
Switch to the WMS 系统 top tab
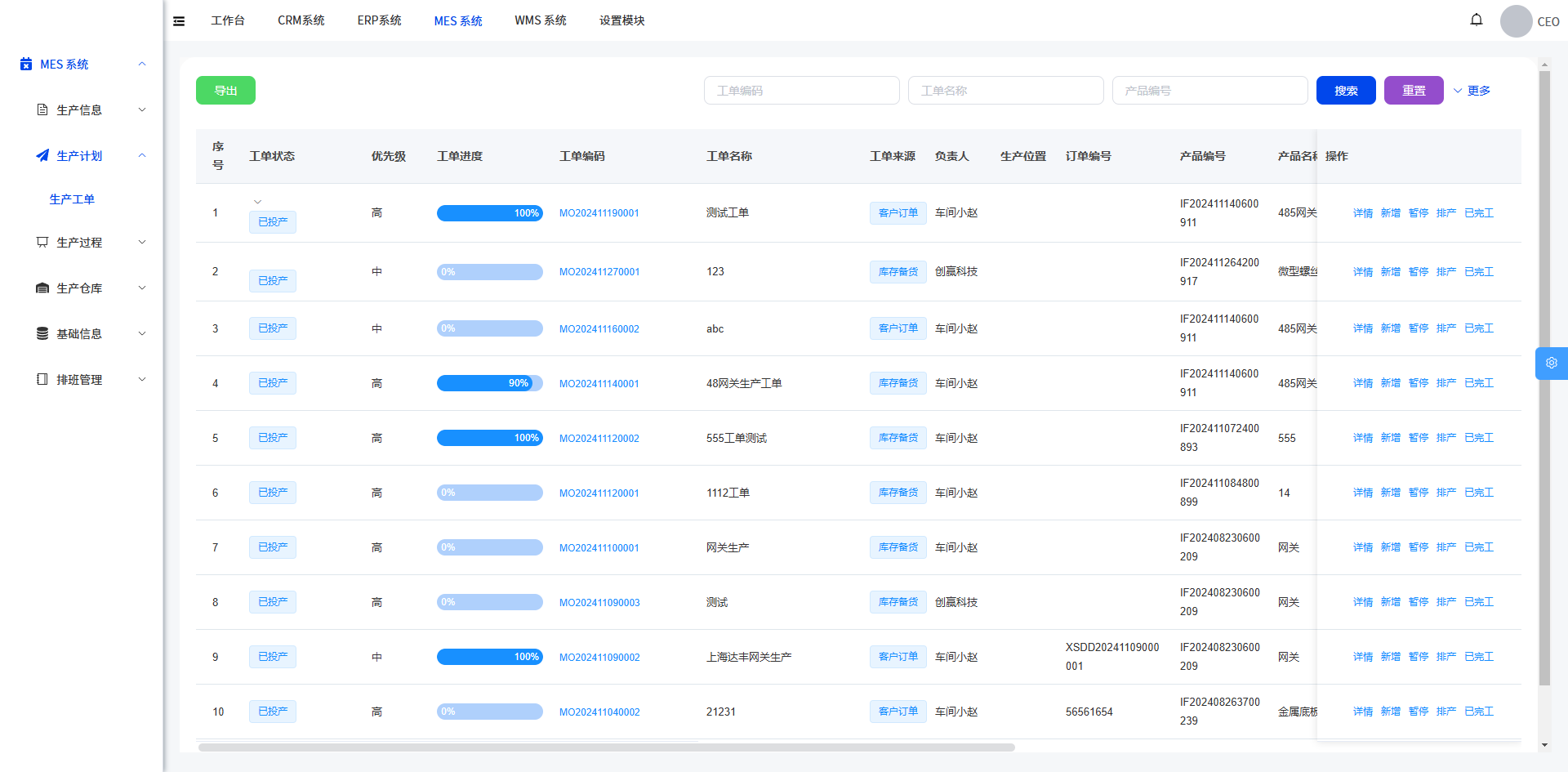[540, 20]
